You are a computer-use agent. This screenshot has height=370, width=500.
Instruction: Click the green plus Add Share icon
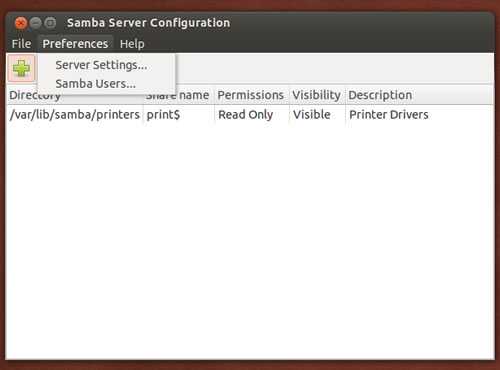(x=21, y=68)
